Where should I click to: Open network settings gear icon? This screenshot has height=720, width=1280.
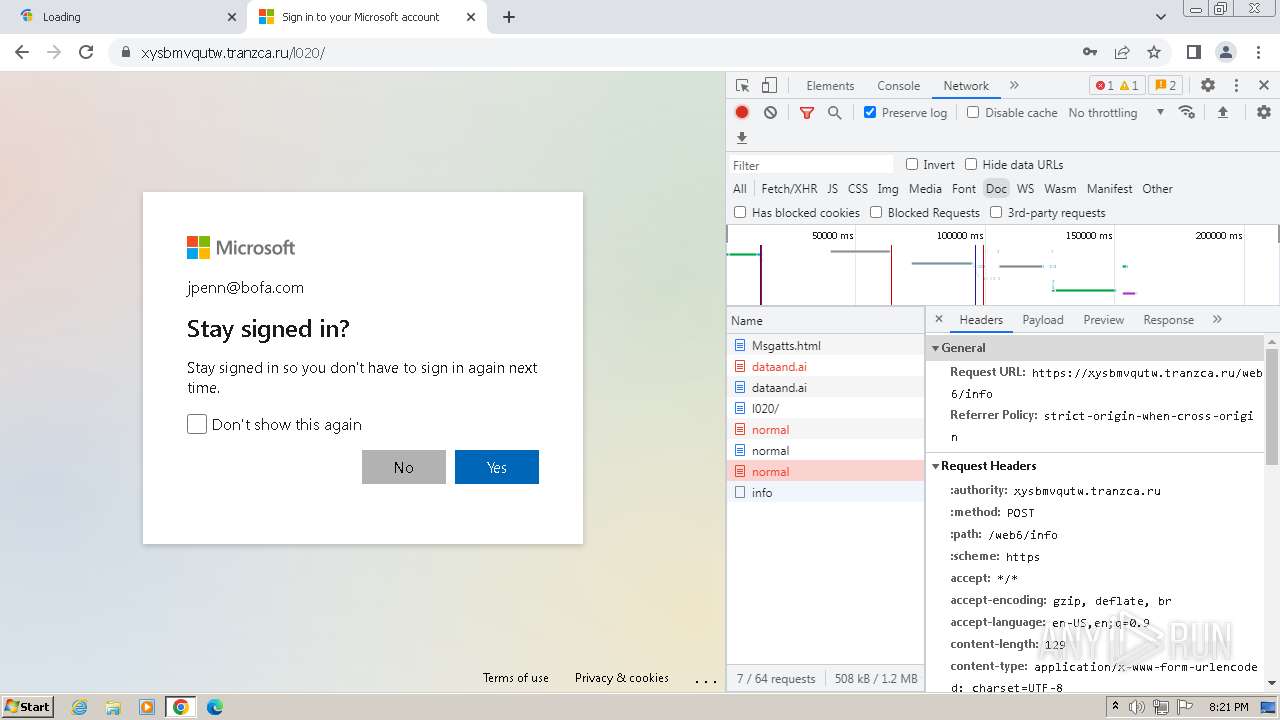click(x=1264, y=113)
